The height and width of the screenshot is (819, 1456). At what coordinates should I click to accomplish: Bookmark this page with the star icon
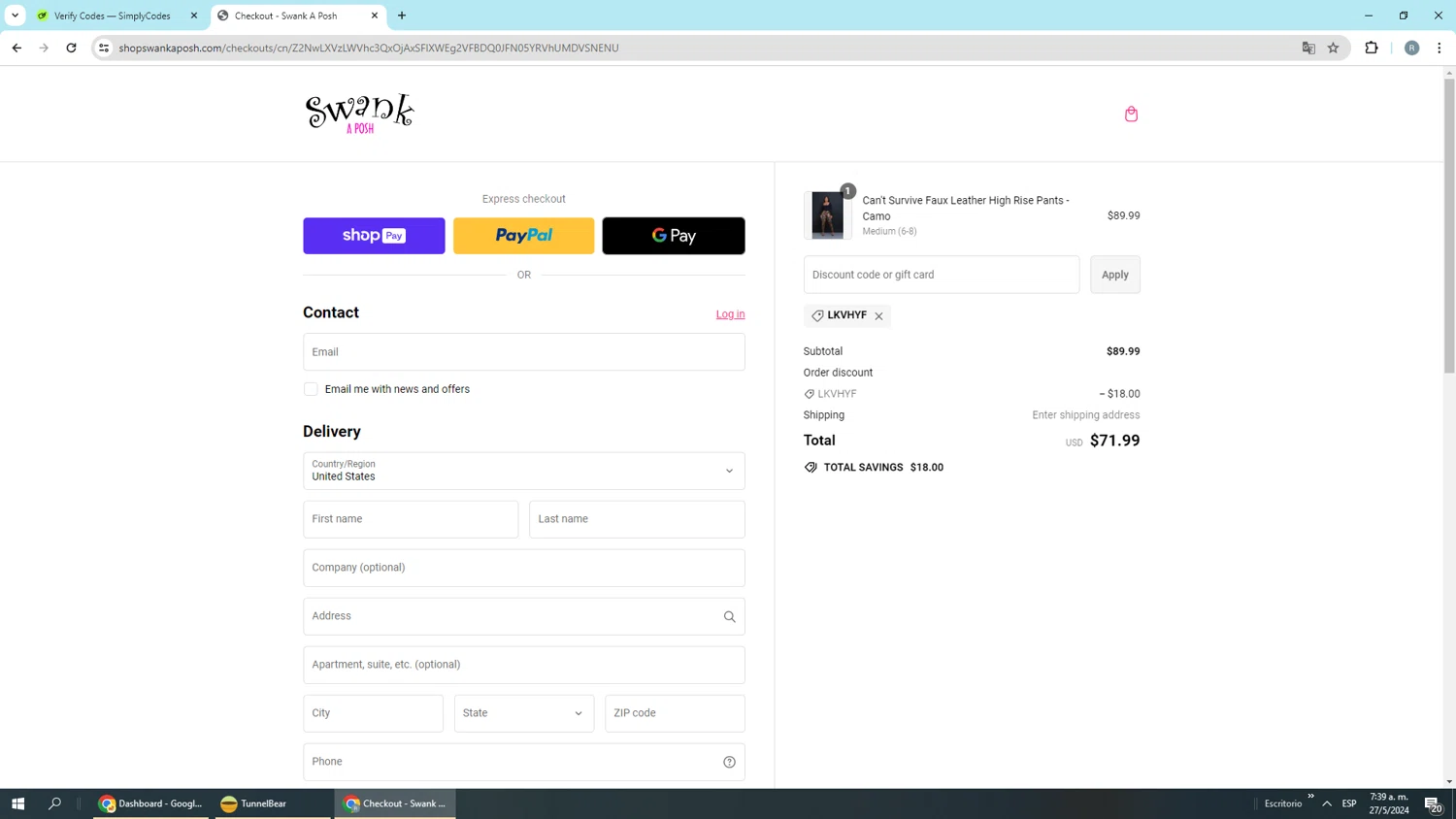[1334, 48]
